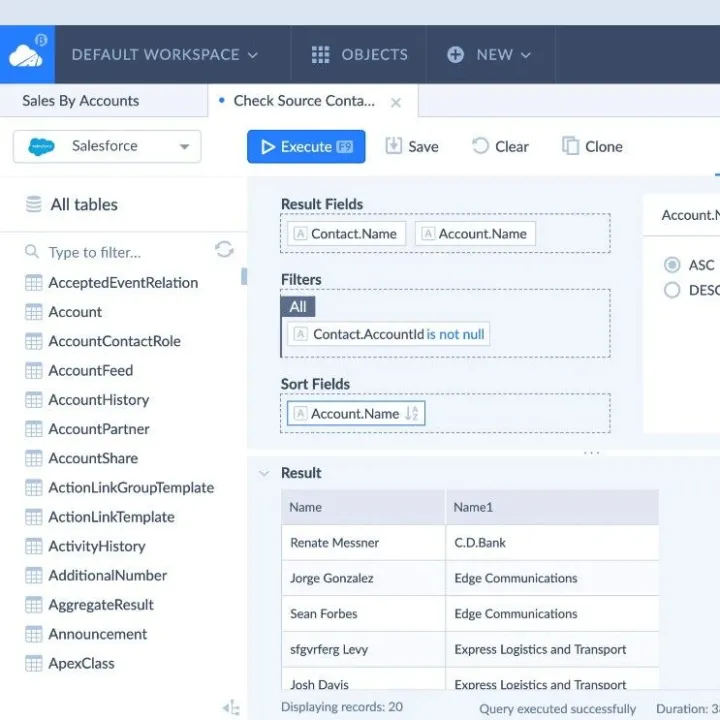Select the AcceptedEventRelation table
Viewport: 720px width, 720px height.
click(x=123, y=283)
